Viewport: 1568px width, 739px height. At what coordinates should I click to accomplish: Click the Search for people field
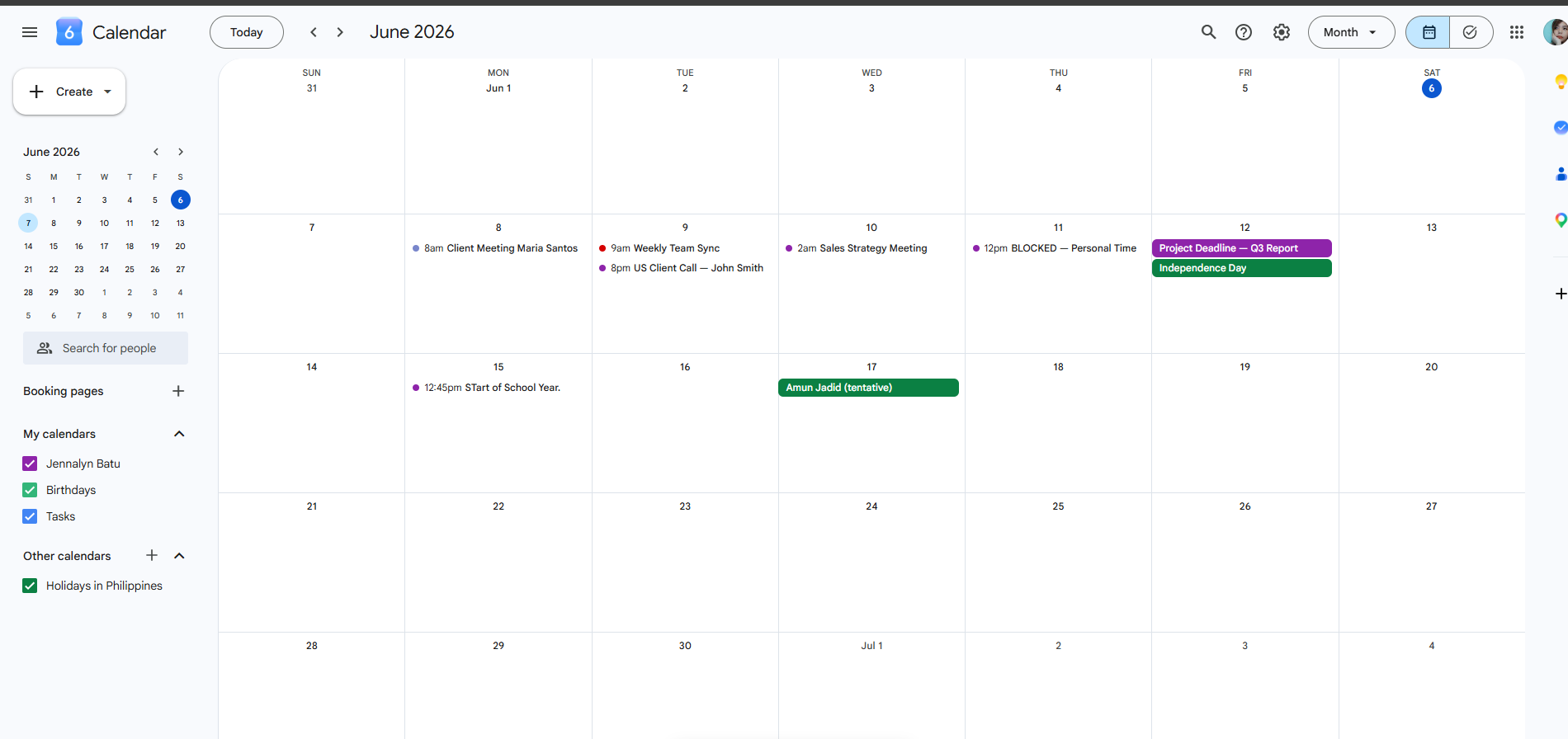[106, 348]
